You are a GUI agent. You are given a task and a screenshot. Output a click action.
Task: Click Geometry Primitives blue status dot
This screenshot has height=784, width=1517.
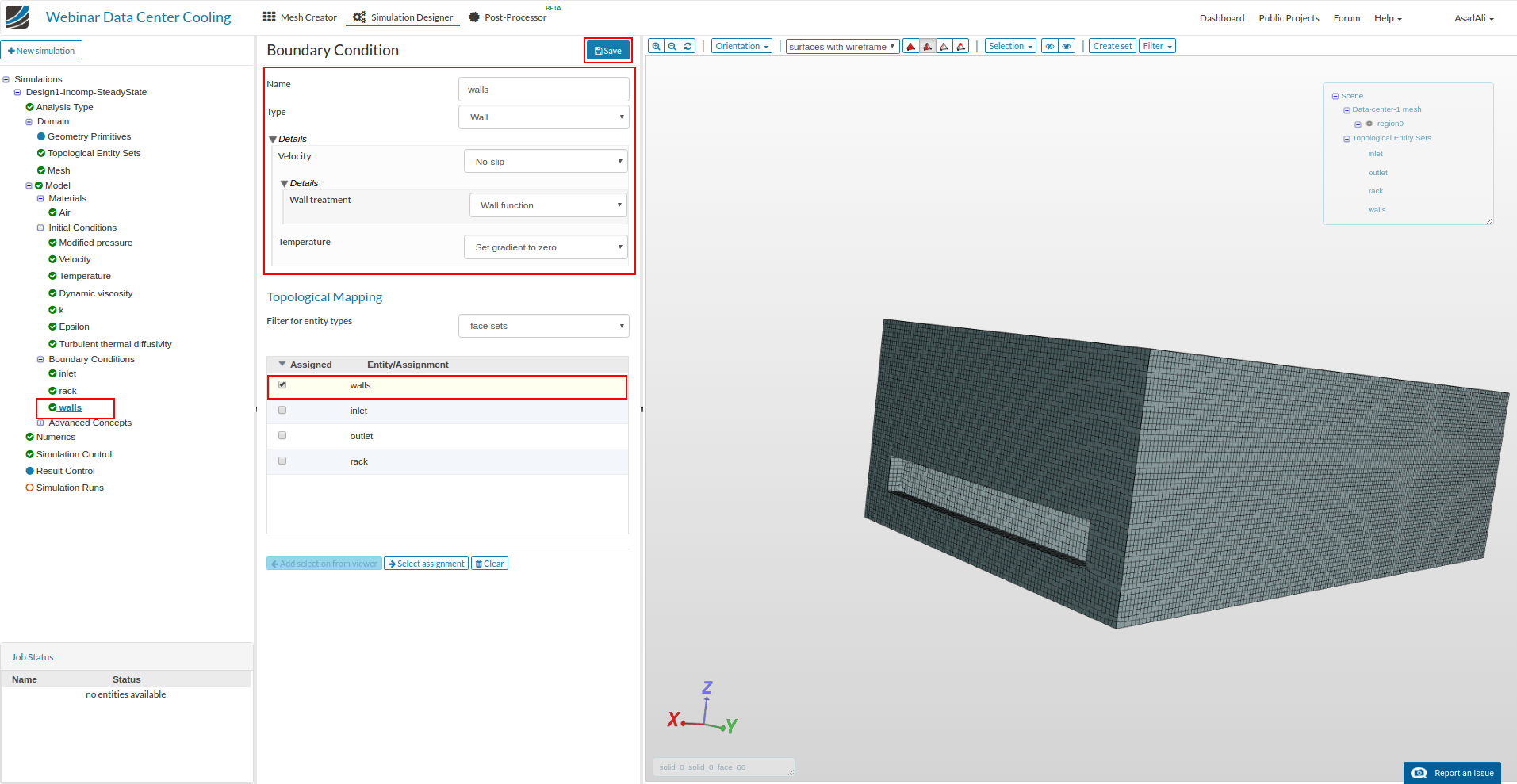tap(41, 136)
